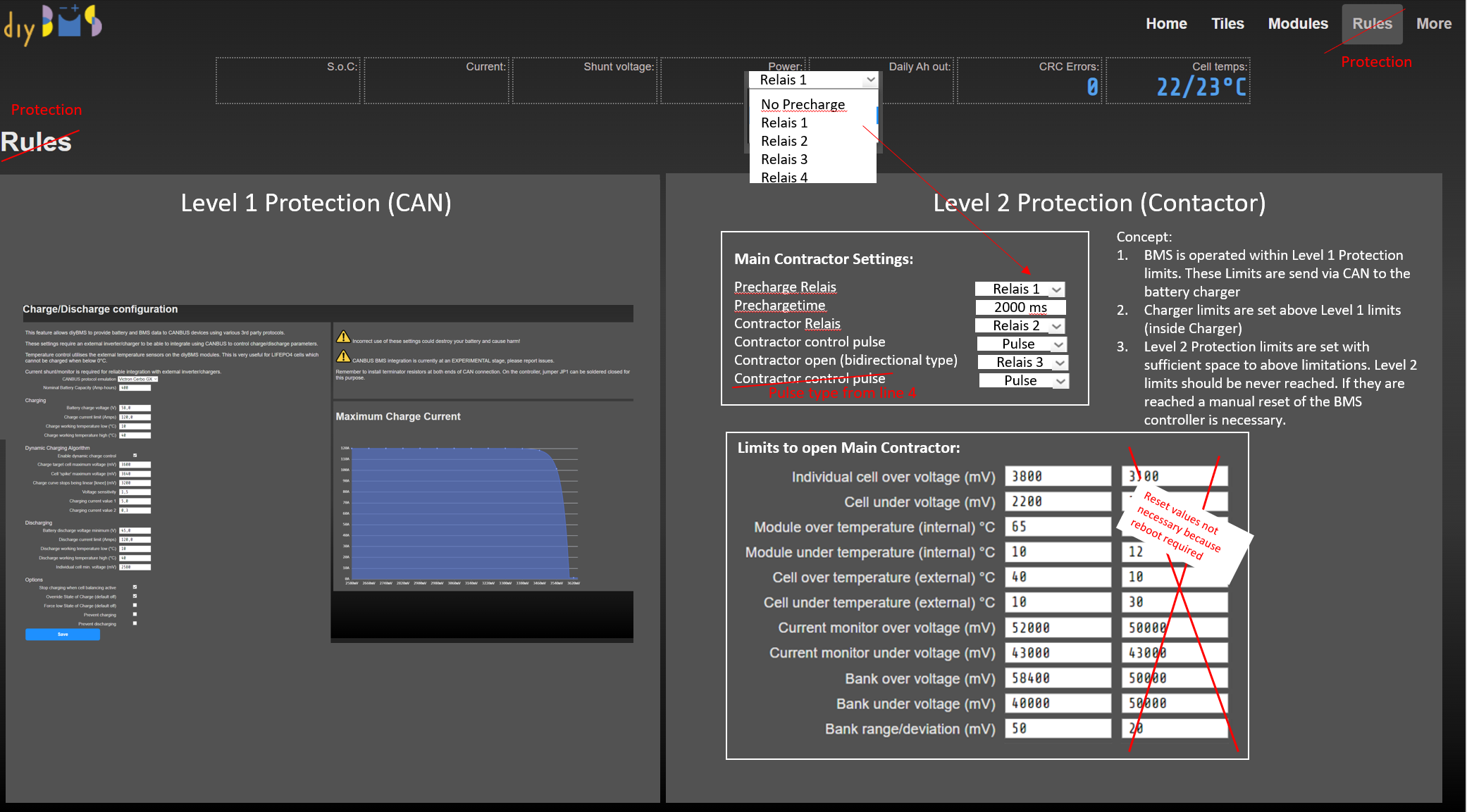Screen dimensions: 1467x812
Task: Open the Contactor Relais dropdown
Action: [x=1019, y=325]
